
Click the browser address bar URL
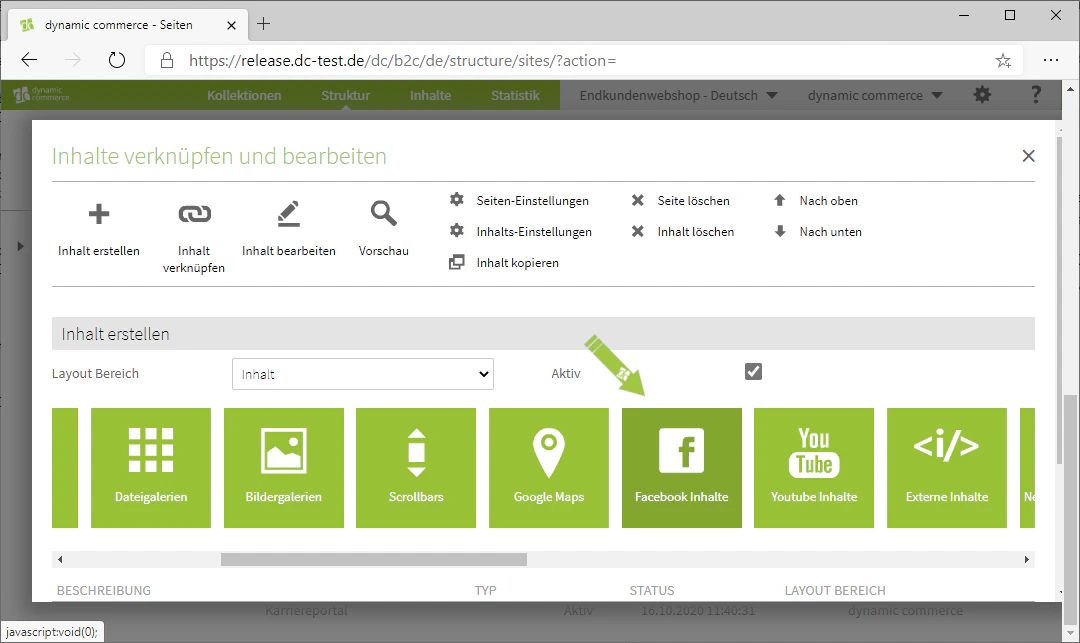(402, 61)
